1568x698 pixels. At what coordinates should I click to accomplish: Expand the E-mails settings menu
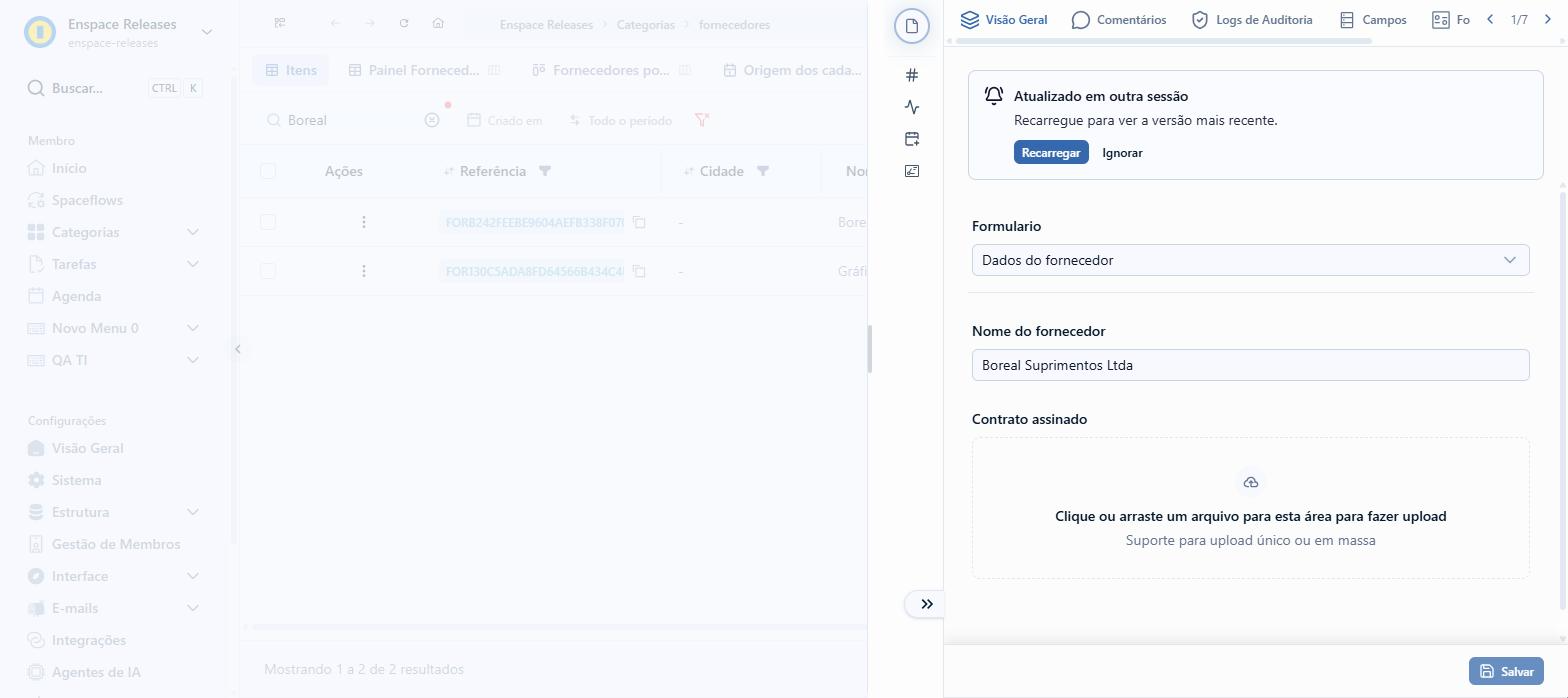tap(194, 608)
